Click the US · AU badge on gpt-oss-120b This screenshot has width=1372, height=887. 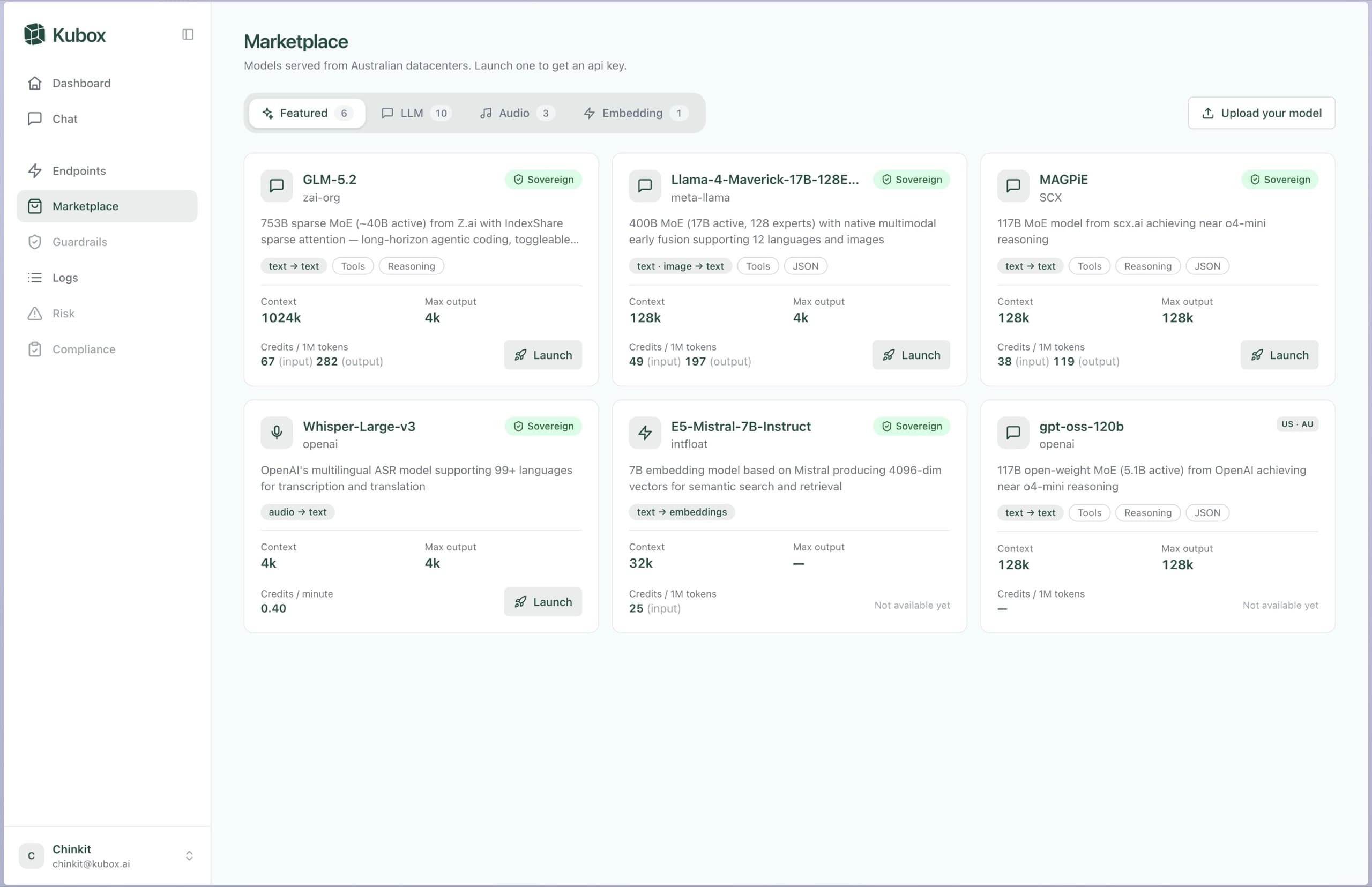click(x=1297, y=424)
